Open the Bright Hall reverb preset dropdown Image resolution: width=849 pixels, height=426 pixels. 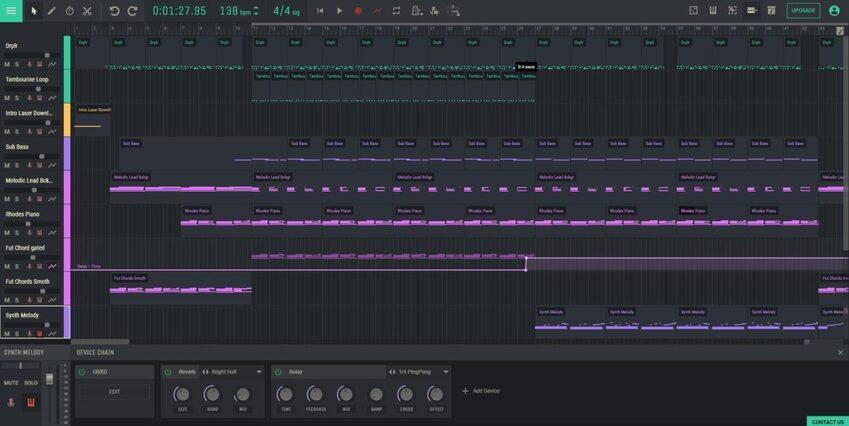(259, 371)
